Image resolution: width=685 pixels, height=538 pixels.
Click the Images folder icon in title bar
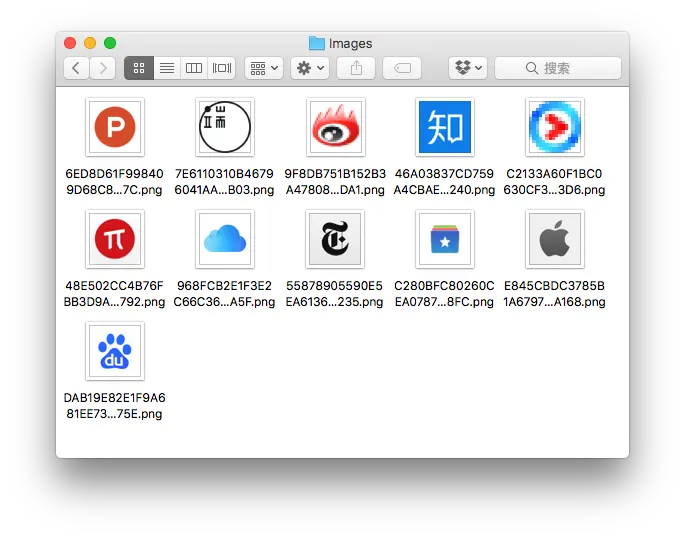[317, 43]
